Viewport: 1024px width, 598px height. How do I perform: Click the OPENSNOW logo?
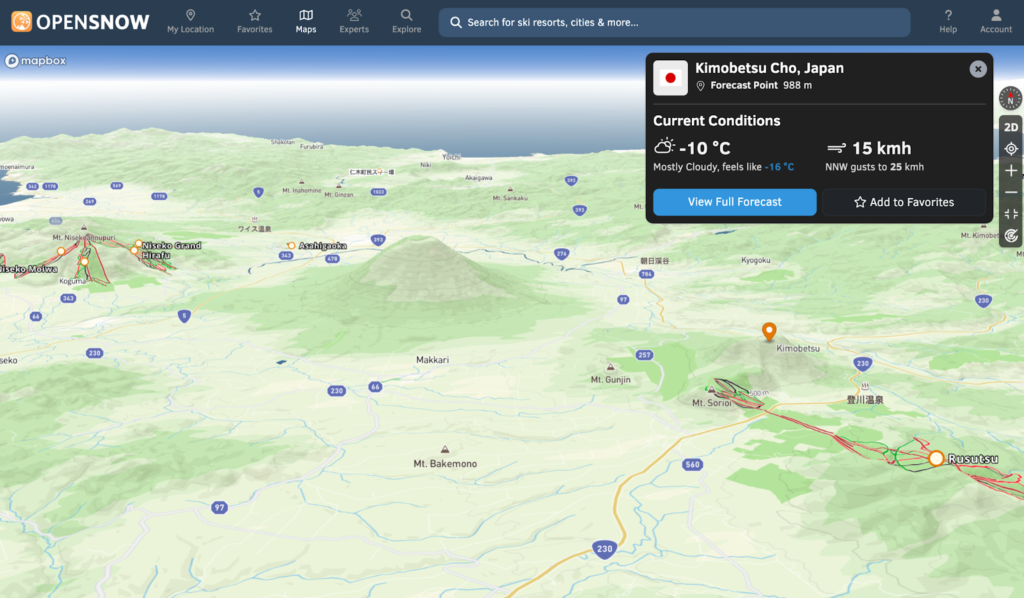click(79, 20)
